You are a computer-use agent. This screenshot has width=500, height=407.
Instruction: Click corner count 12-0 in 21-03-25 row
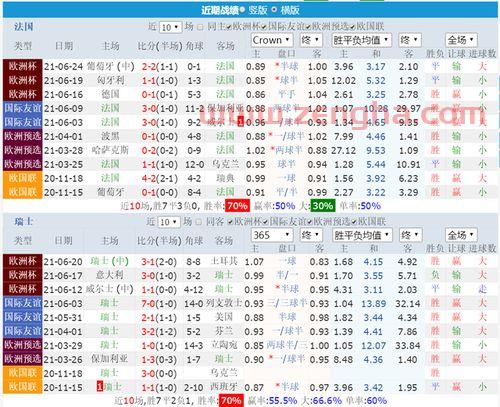[195, 164]
